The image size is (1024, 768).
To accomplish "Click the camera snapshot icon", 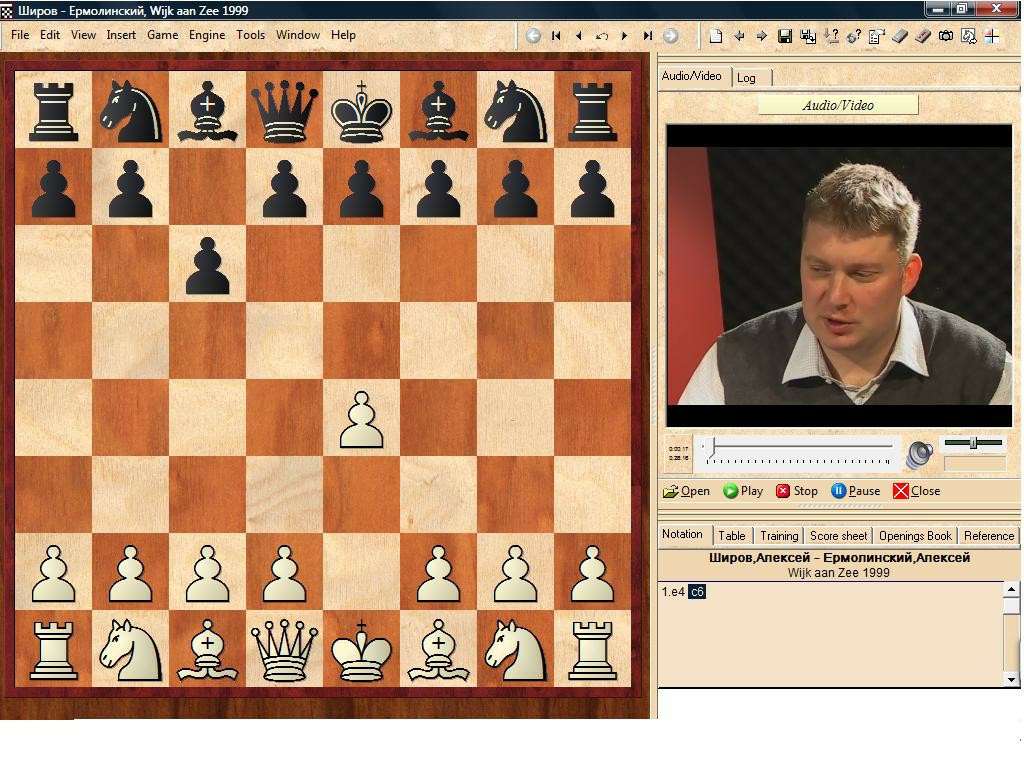I will (x=946, y=36).
